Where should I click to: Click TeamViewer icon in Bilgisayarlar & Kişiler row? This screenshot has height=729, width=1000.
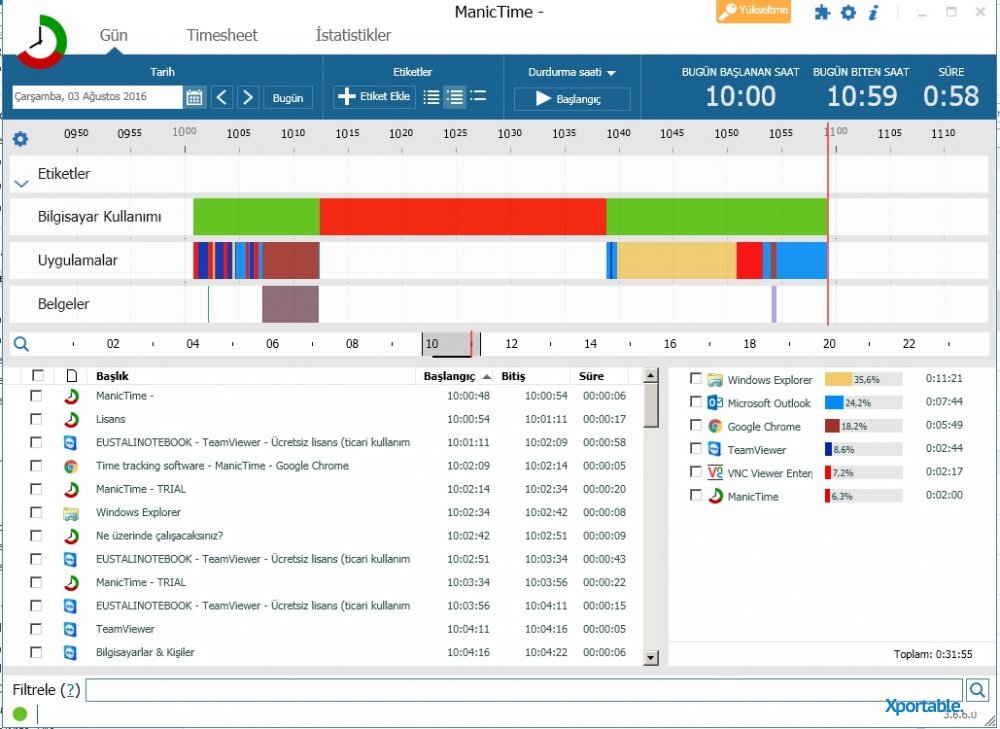tap(71, 652)
